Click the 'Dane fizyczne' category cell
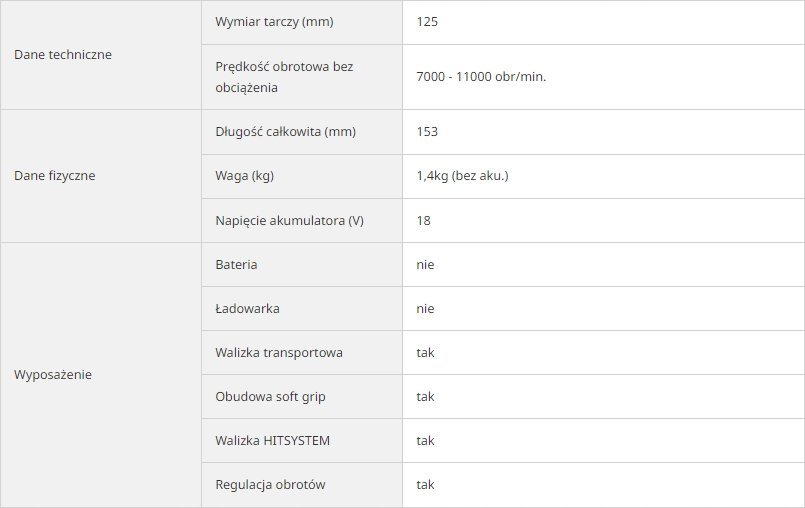The width and height of the screenshot is (805, 508). 55,176
